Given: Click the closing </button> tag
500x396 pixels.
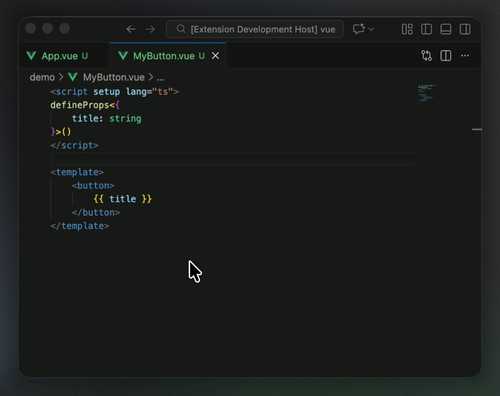Looking at the screenshot, I should [x=96, y=212].
